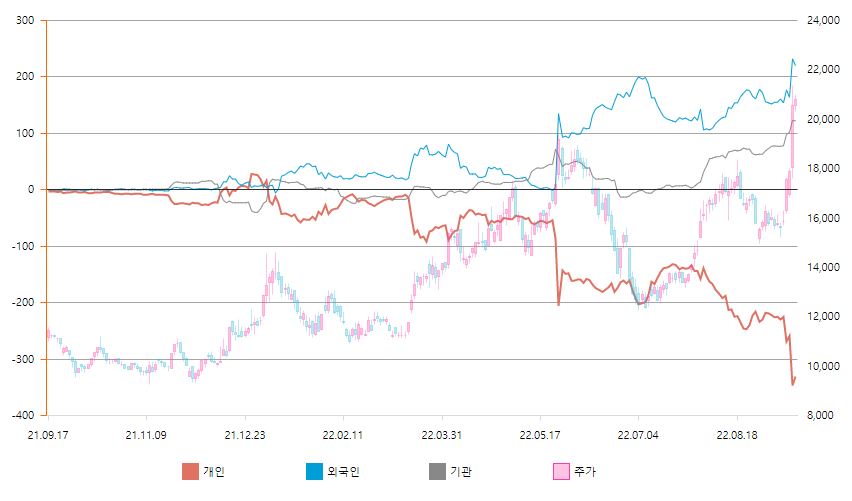
Task: Pick the 22.03.31 date axis label
Action: 441,435
